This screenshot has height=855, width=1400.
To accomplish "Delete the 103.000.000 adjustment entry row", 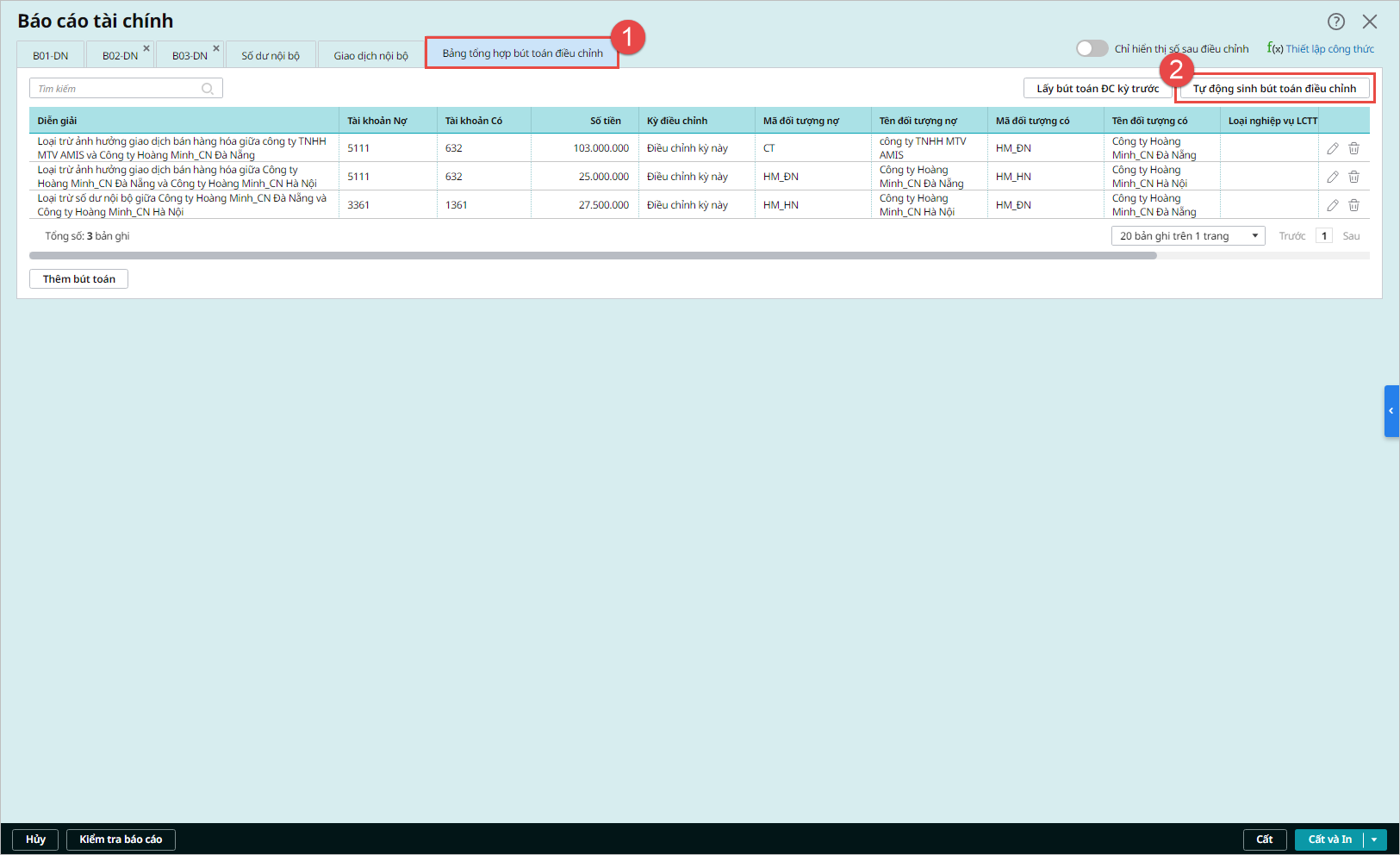I will click(1353, 148).
